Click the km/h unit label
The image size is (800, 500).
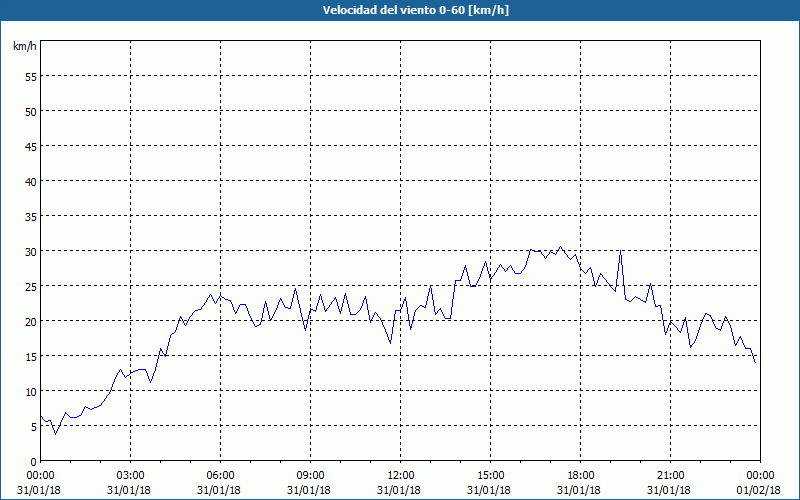pyautogui.click(x=25, y=46)
